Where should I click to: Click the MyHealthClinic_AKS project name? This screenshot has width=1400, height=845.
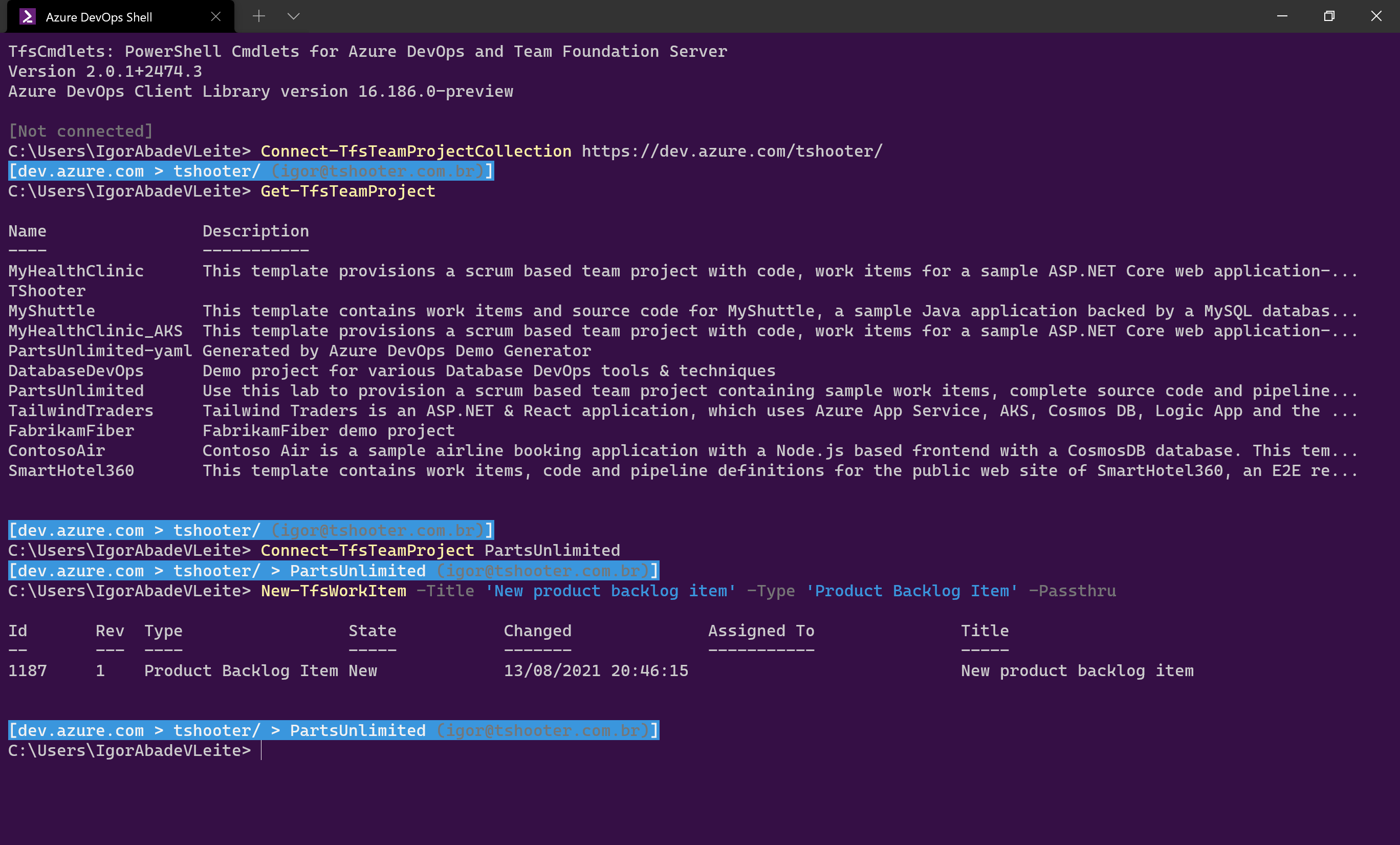pyautogui.click(x=96, y=331)
